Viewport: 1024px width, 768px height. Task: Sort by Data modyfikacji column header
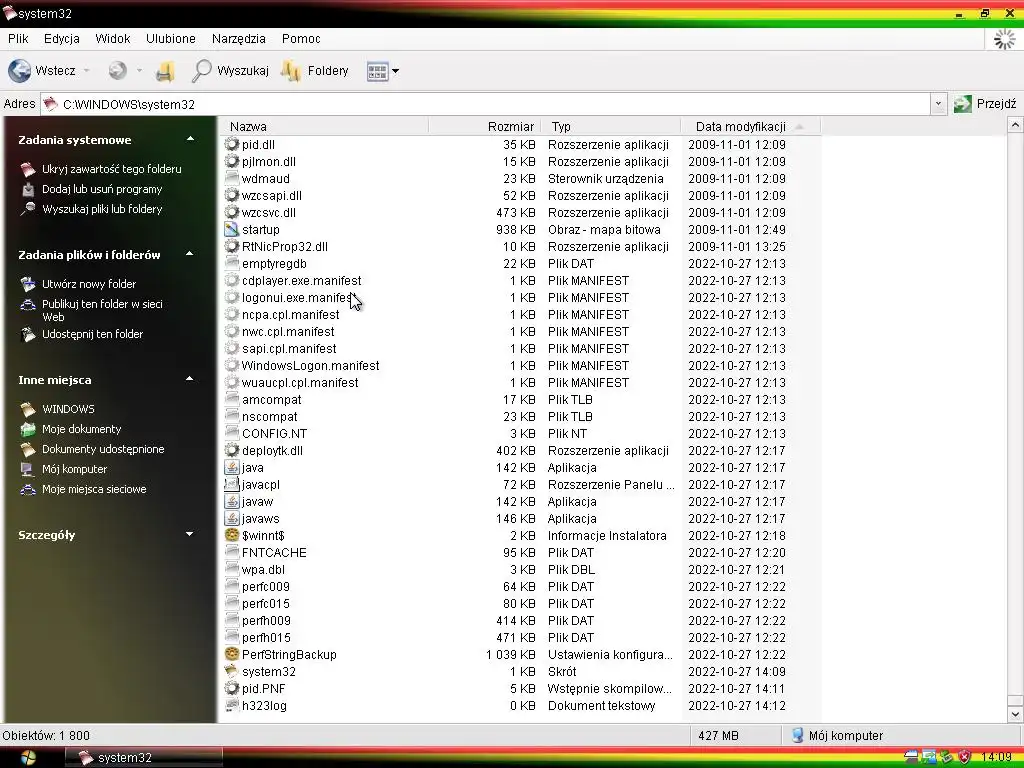pyautogui.click(x=750, y=127)
